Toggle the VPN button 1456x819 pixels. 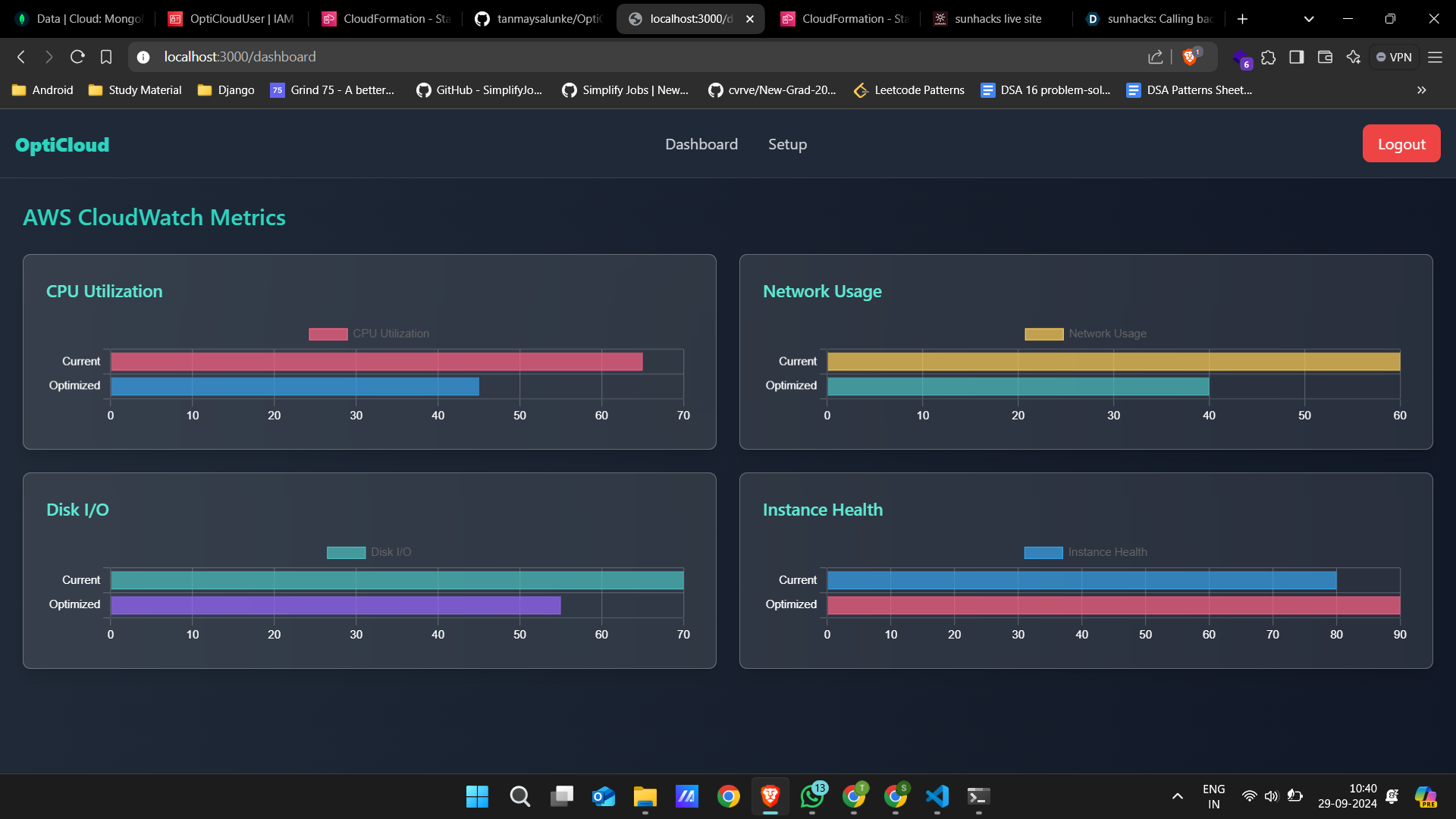[x=1394, y=57]
